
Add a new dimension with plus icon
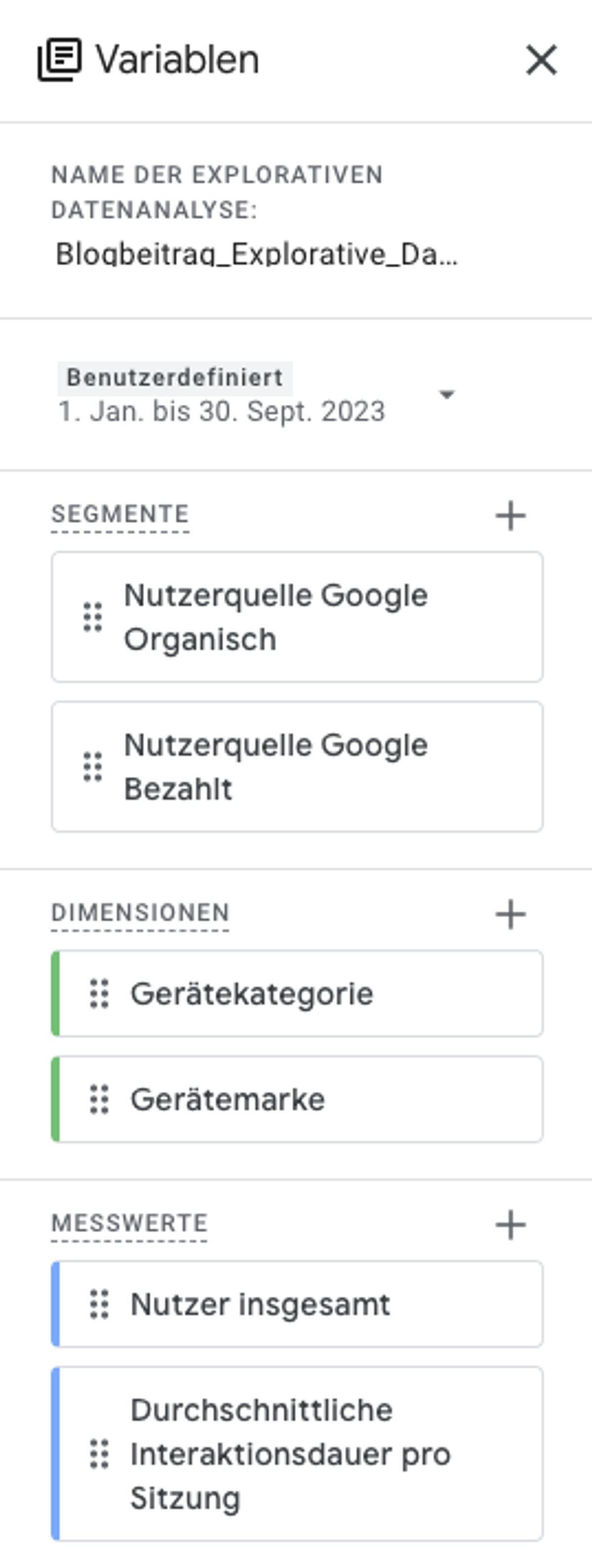tap(511, 914)
